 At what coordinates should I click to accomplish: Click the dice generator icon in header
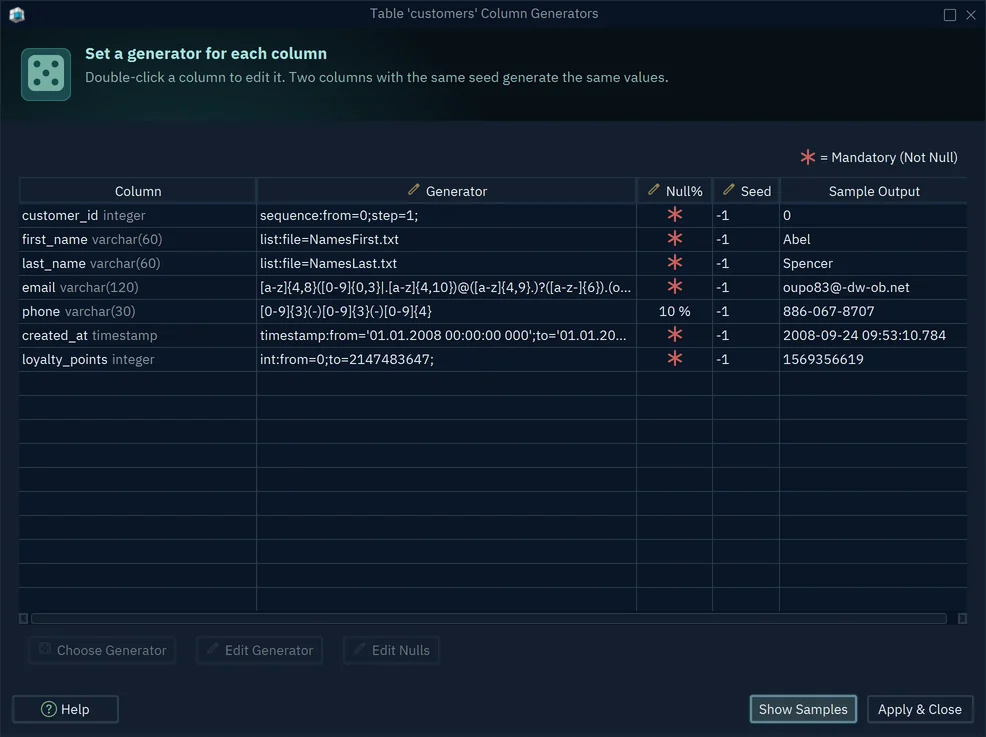[x=46, y=74]
